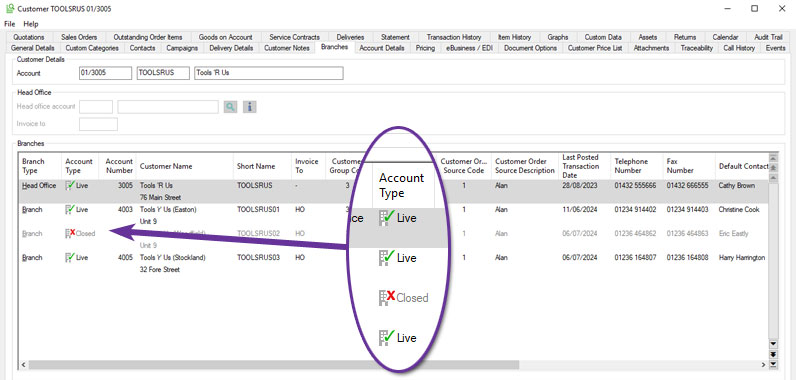Open the Assets tab
796x380 pixels.
(648, 37)
